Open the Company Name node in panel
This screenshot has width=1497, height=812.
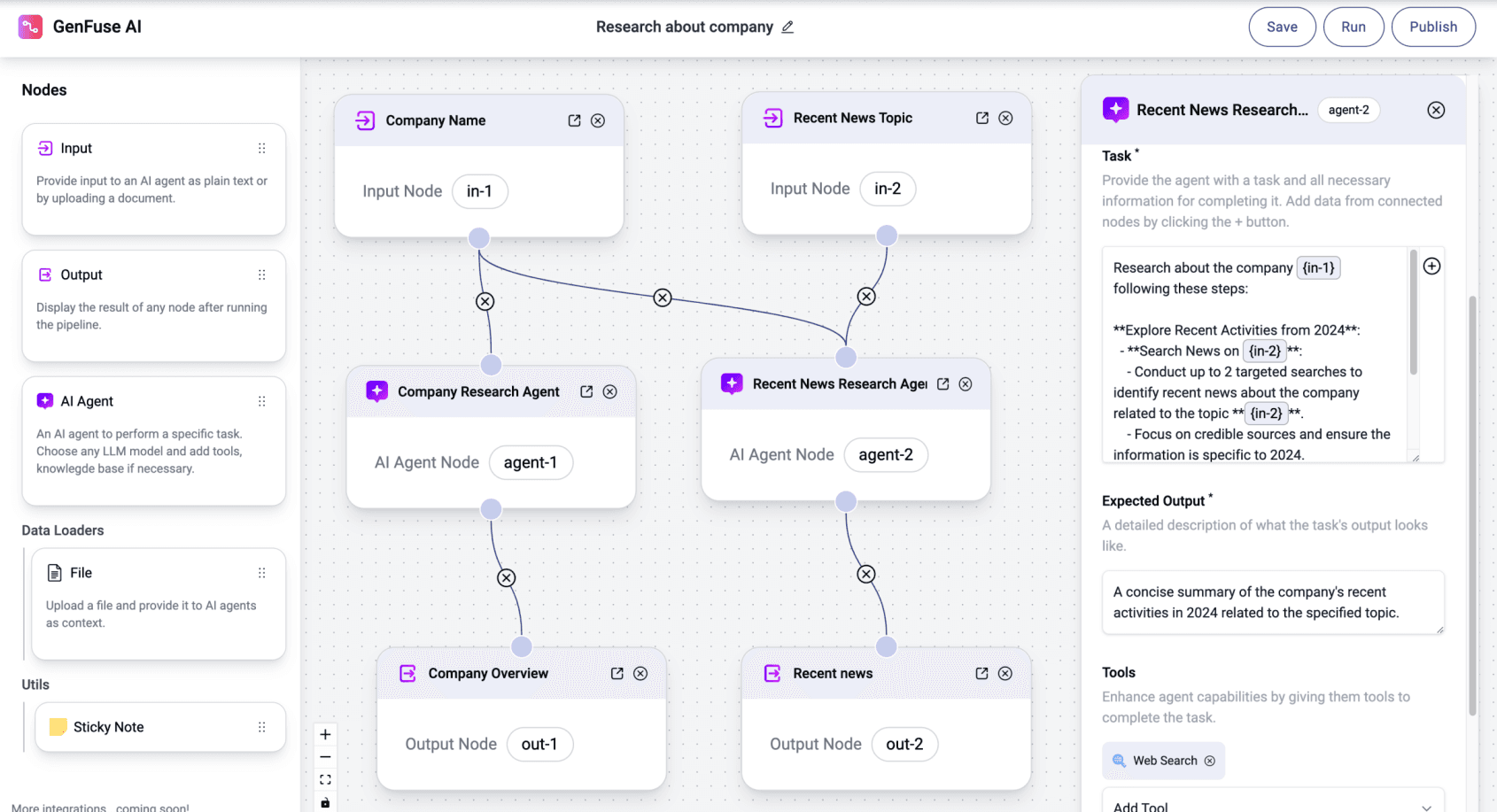574,120
